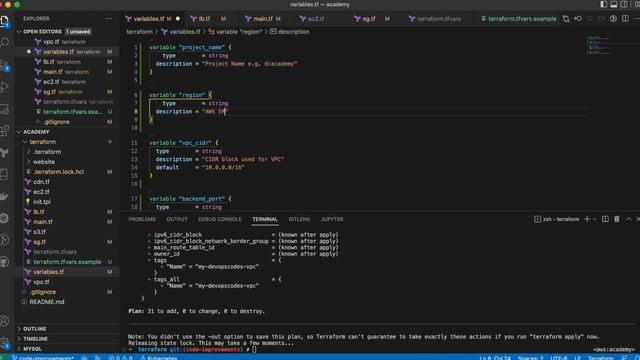Expand the website folder
Viewport: 640px width, 360px height.
[x=44, y=162]
